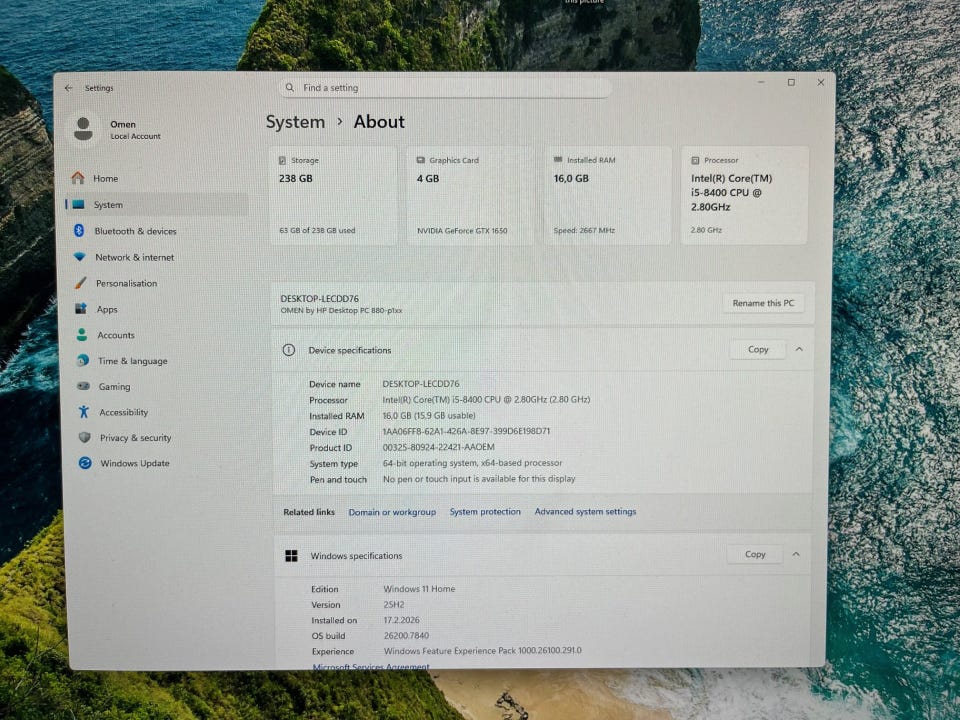Click the Windows Update sync icon
This screenshot has width=960, height=720.
coord(85,463)
